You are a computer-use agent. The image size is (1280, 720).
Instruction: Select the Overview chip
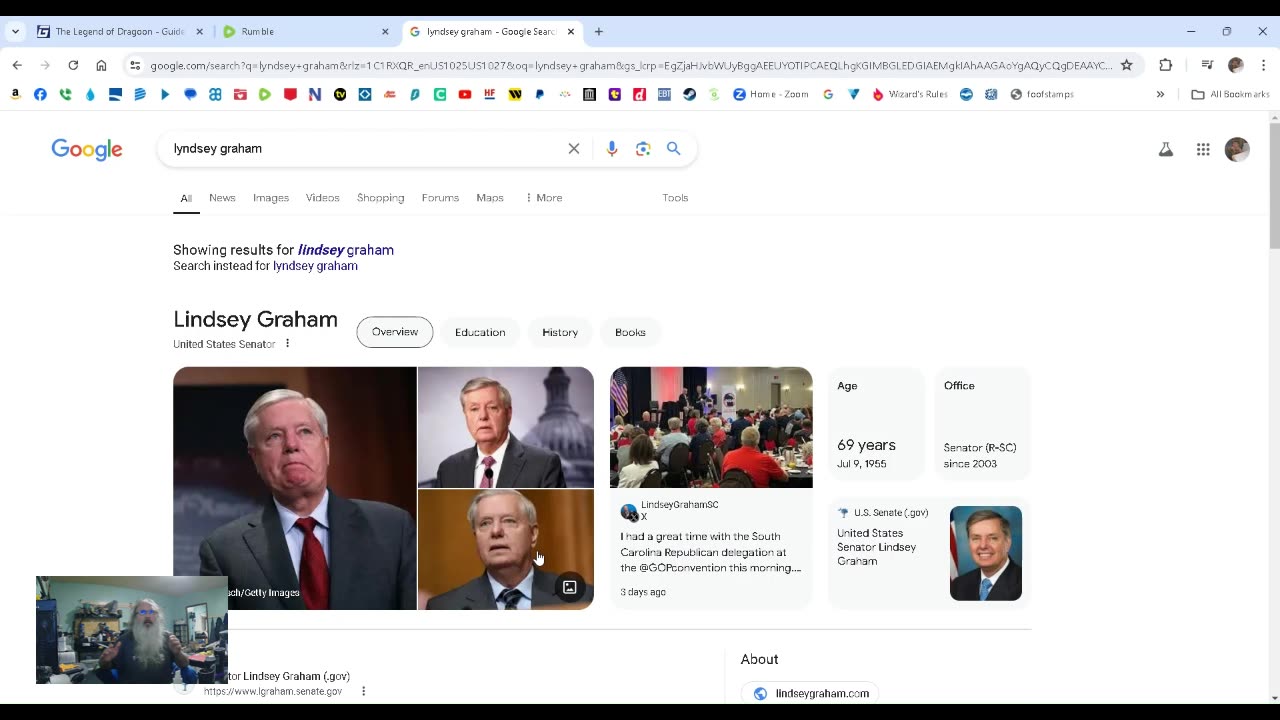click(x=395, y=332)
